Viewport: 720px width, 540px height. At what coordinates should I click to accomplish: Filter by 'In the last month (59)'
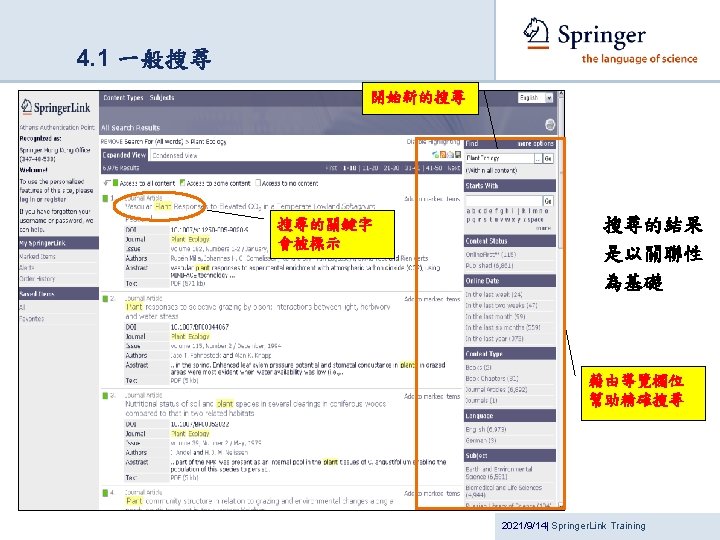(x=495, y=316)
